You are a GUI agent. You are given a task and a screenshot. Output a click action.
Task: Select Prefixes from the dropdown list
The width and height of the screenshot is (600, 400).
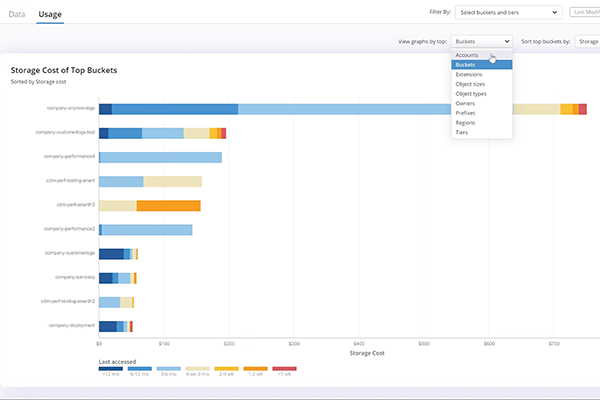pos(467,112)
